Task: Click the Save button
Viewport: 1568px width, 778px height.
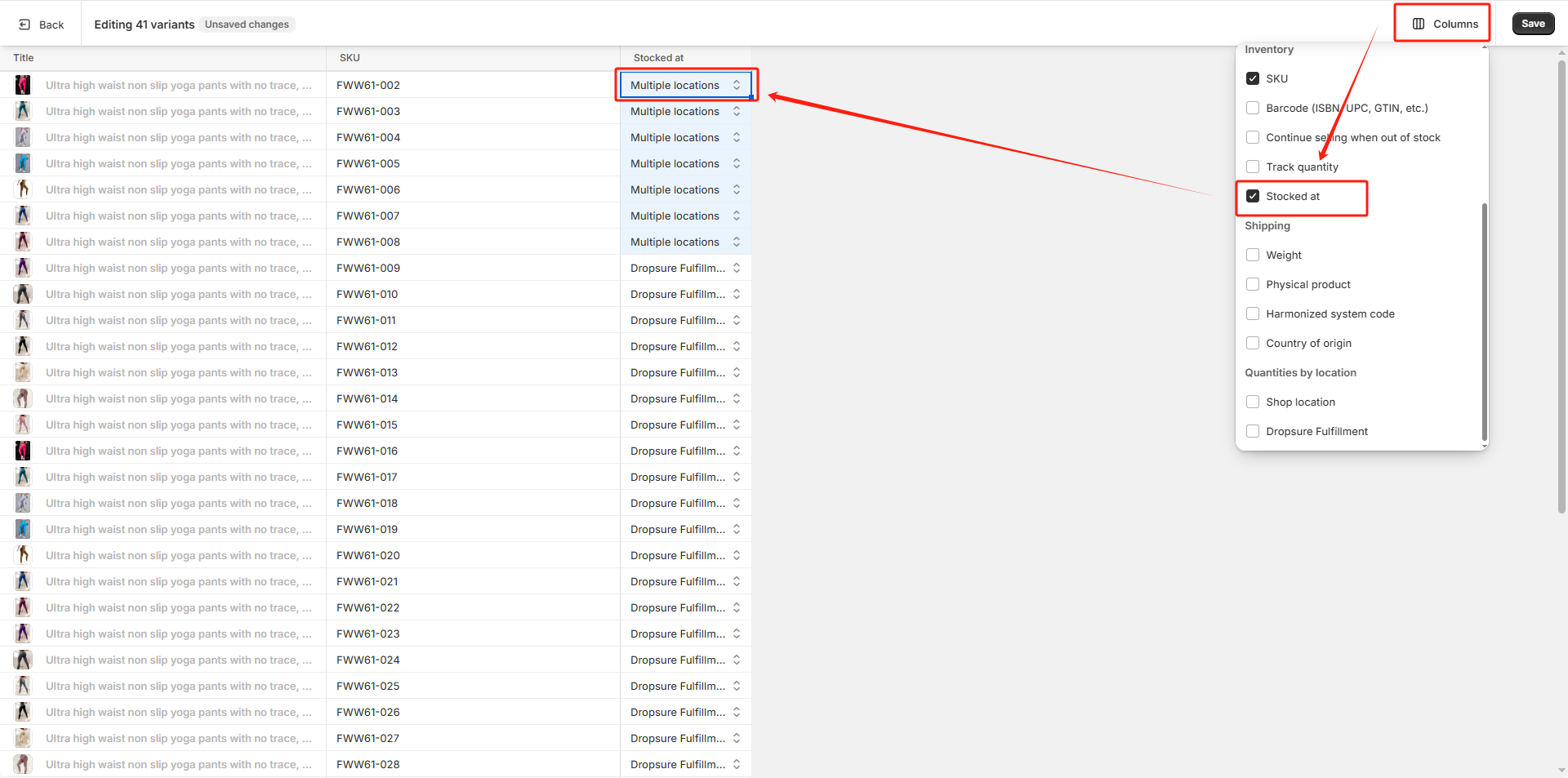Action: point(1533,24)
